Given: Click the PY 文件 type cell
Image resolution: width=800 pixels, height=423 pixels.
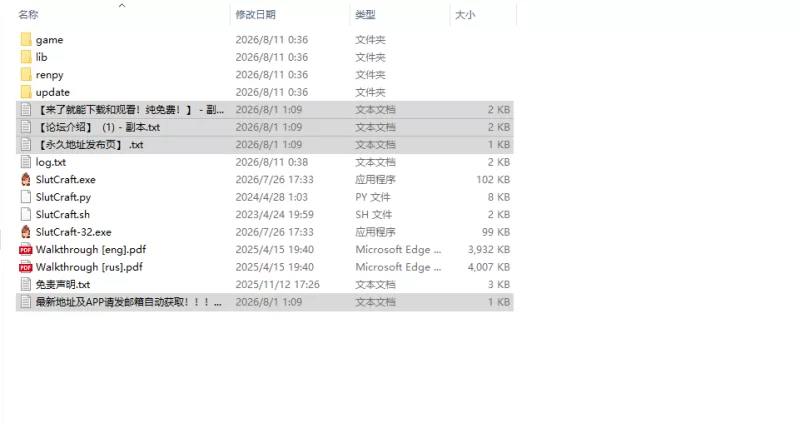Looking at the screenshot, I should [x=372, y=197].
